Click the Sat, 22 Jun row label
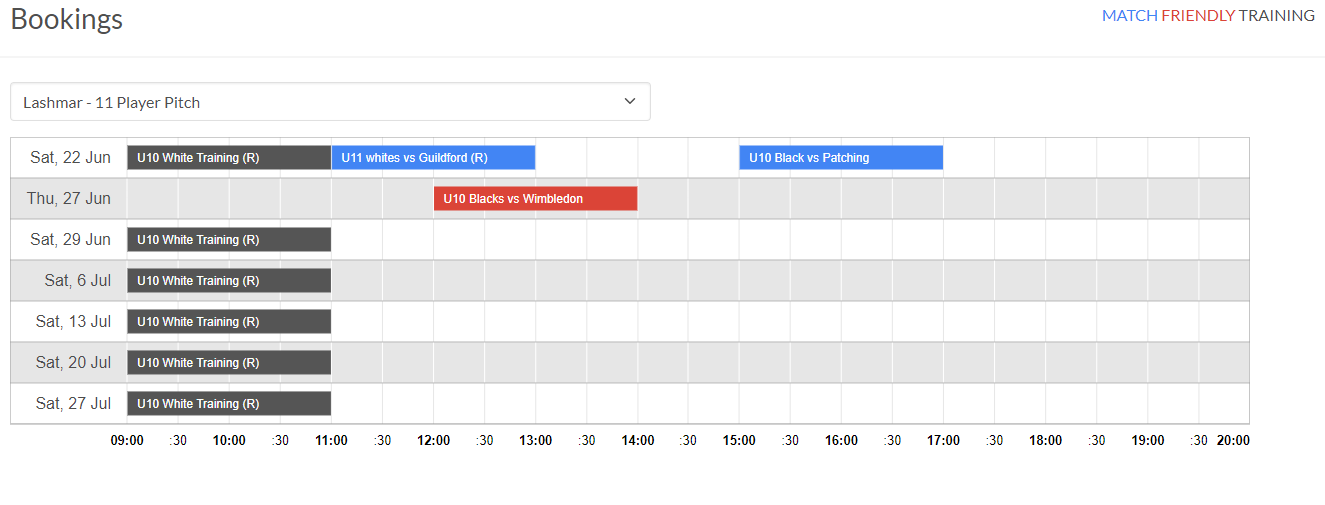Screen dimensions: 1325x505 (71, 158)
